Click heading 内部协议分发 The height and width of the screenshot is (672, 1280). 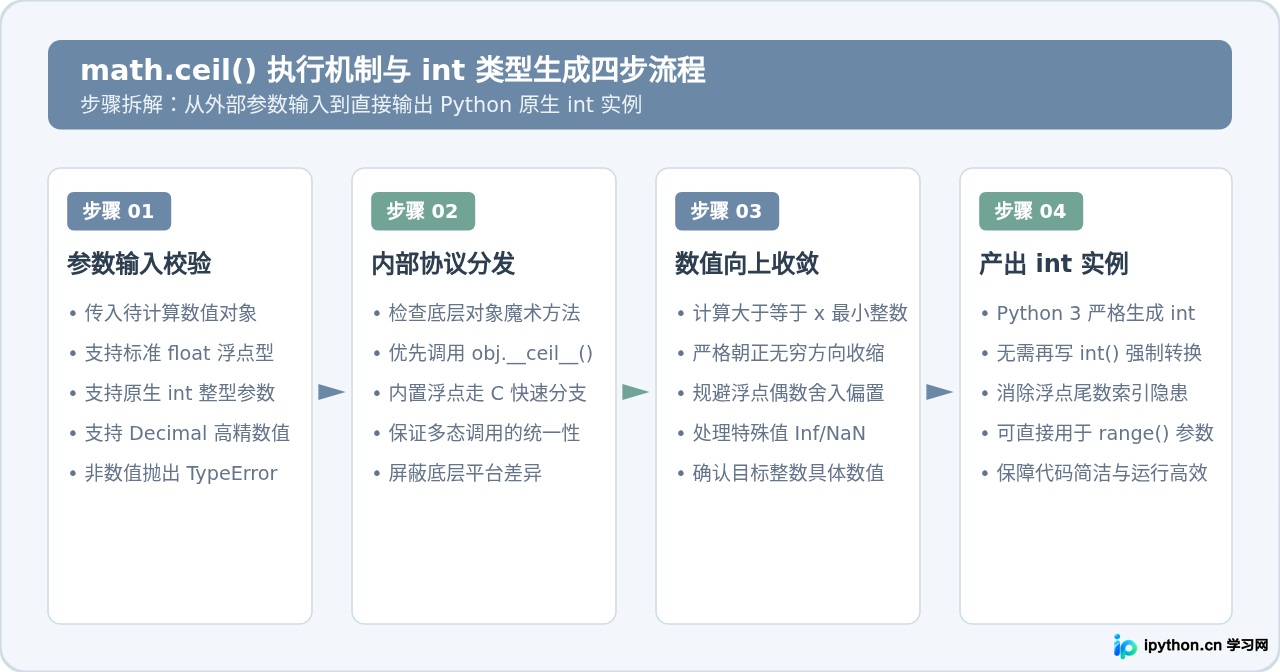tap(443, 264)
